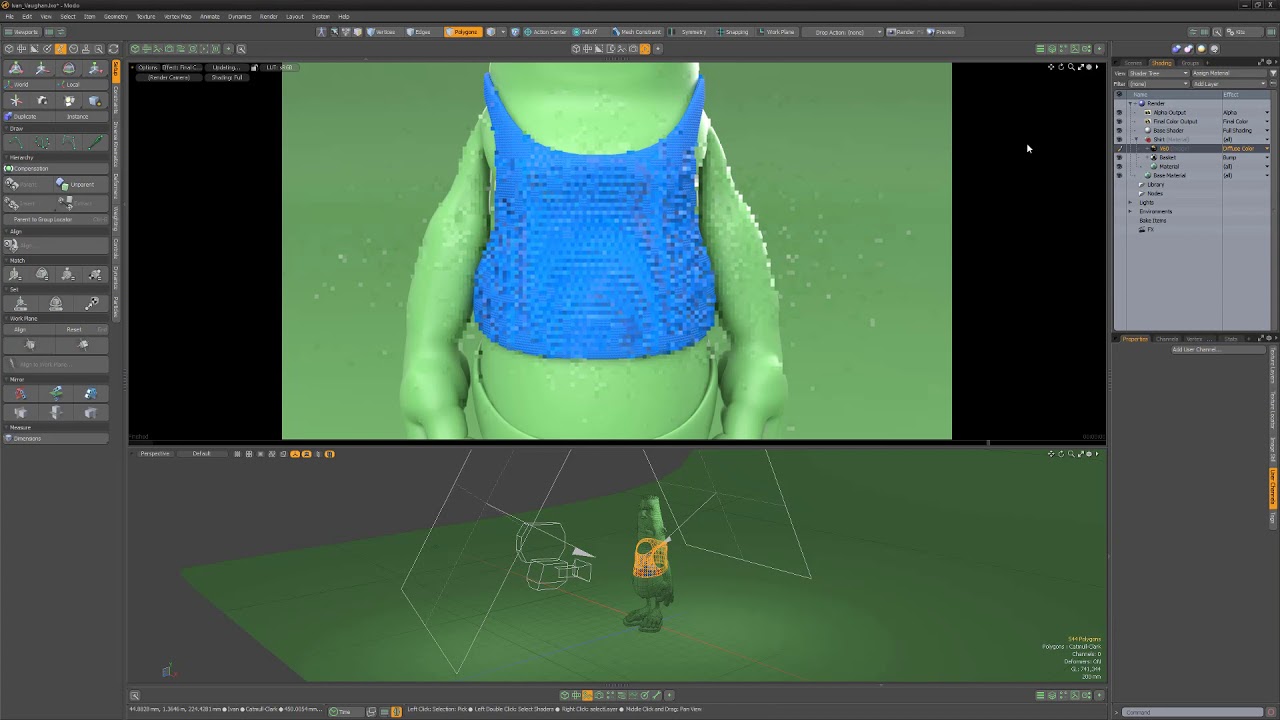Click the blue spheres material icon

[1176, 49]
